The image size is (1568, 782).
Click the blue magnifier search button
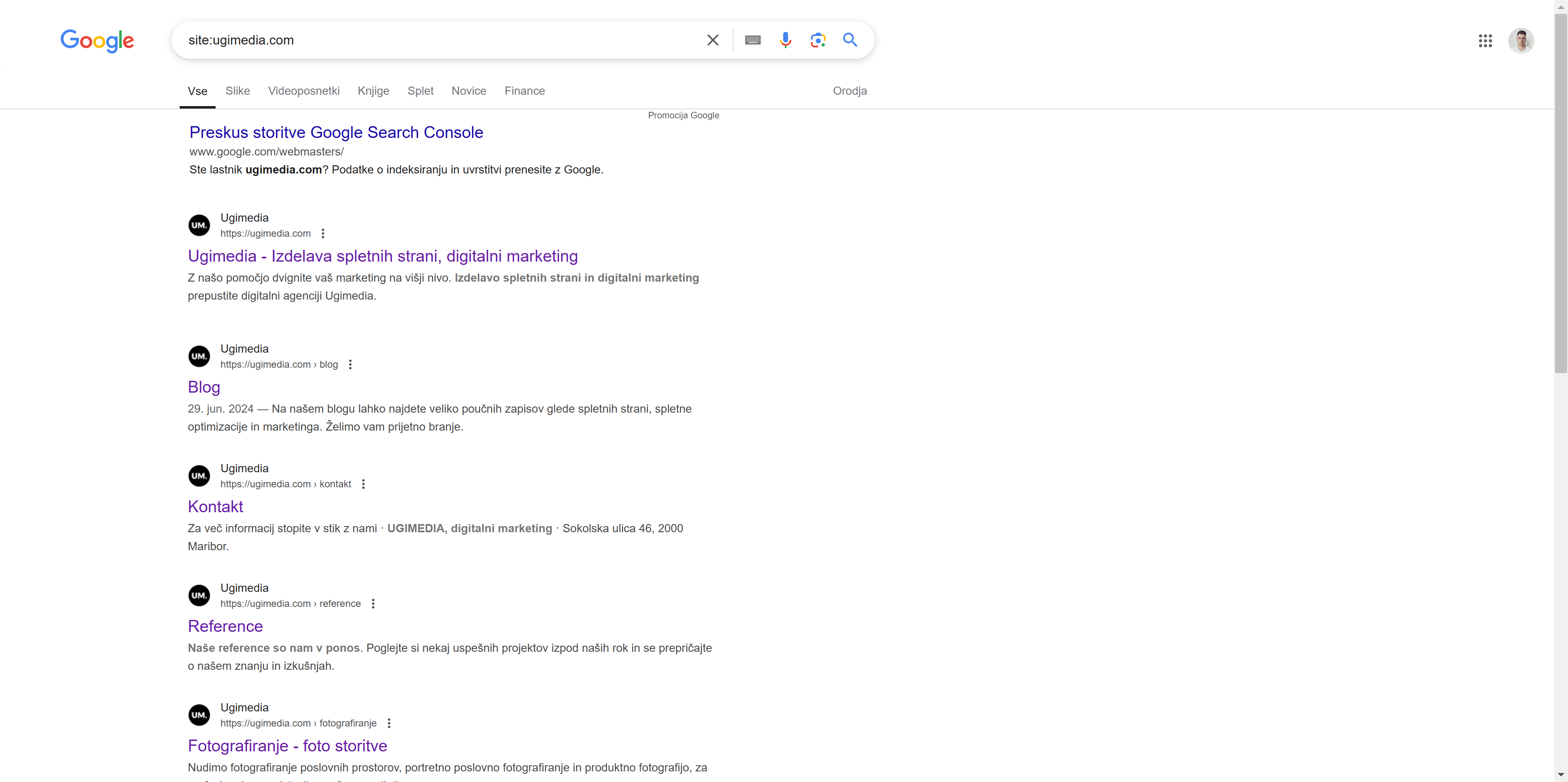point(850,40)
